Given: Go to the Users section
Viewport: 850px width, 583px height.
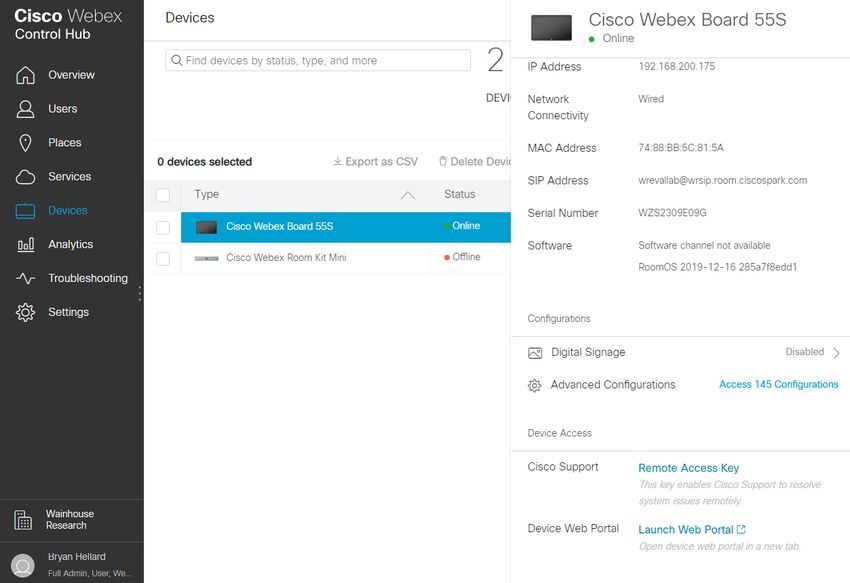Looking at the screenshot, I should (x=63, y=109).
